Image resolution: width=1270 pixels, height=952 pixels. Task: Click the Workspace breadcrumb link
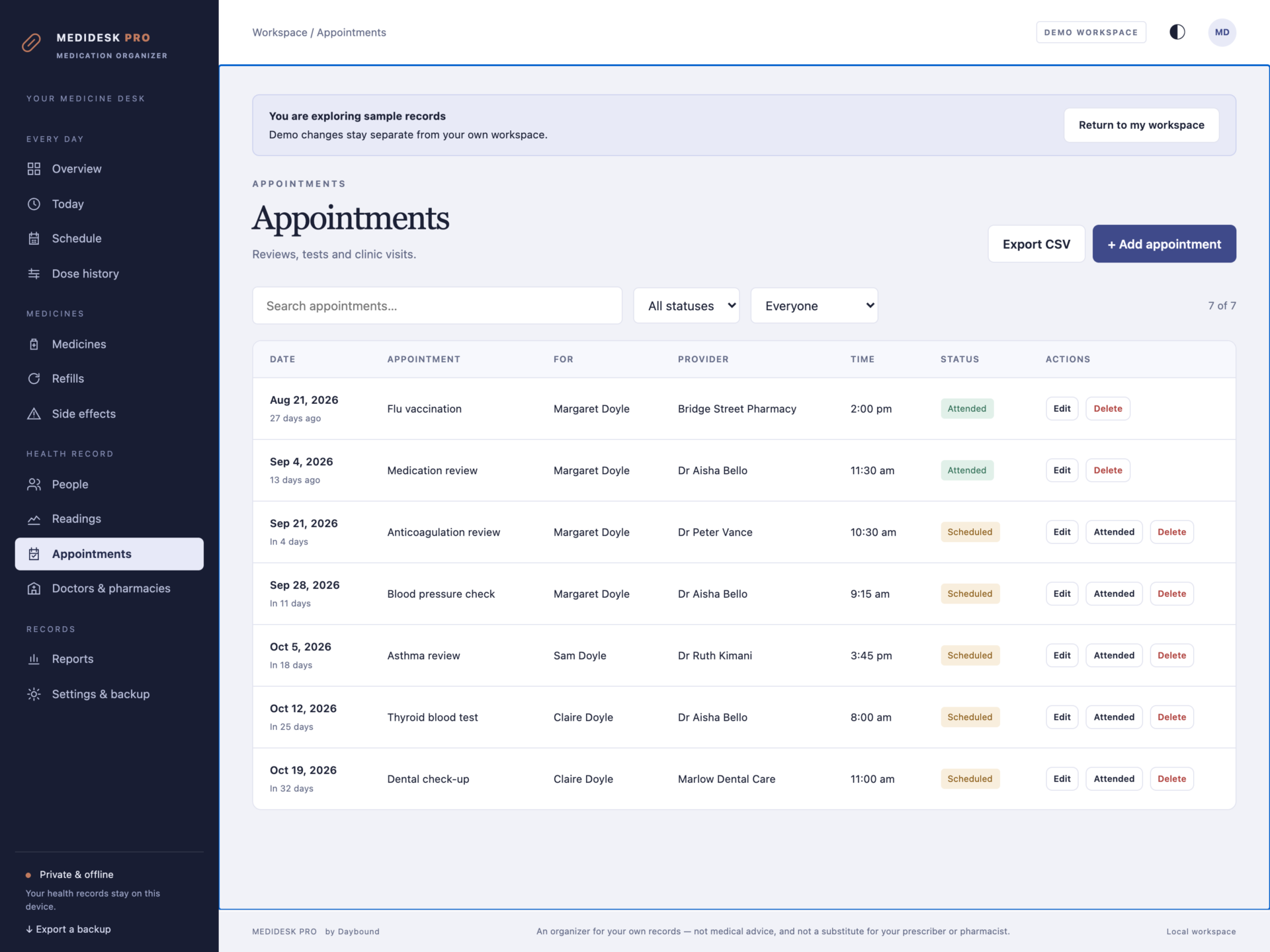280,32
